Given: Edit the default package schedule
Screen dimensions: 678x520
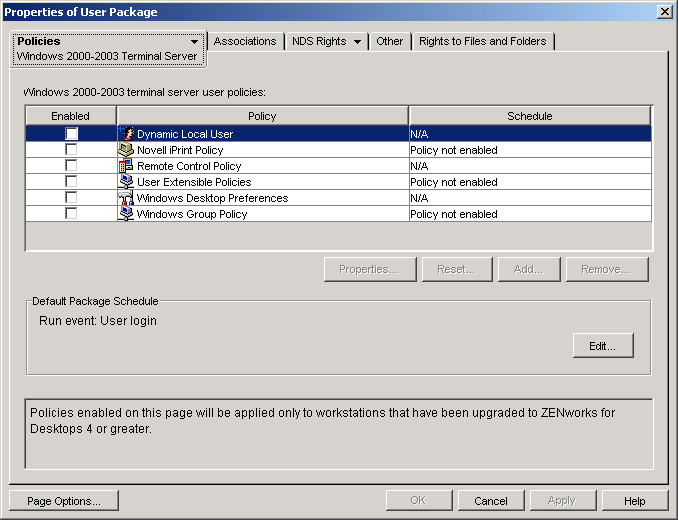Looking at the screenshot, I should pos(603,346).
